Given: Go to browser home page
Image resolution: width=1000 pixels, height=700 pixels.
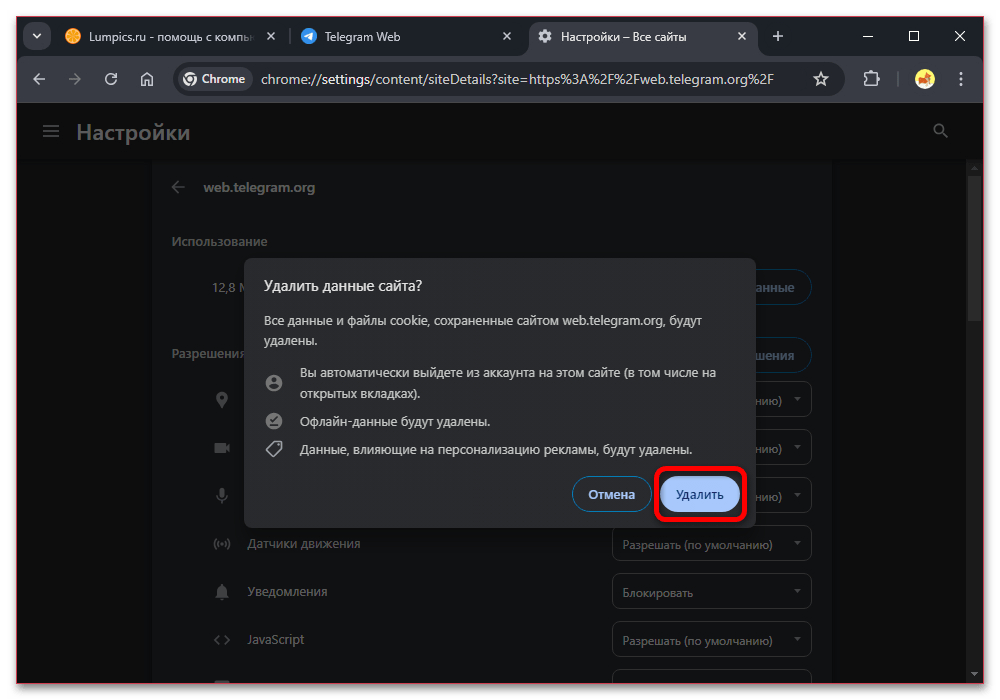Looking at the screenshot, I should point(147,79).
